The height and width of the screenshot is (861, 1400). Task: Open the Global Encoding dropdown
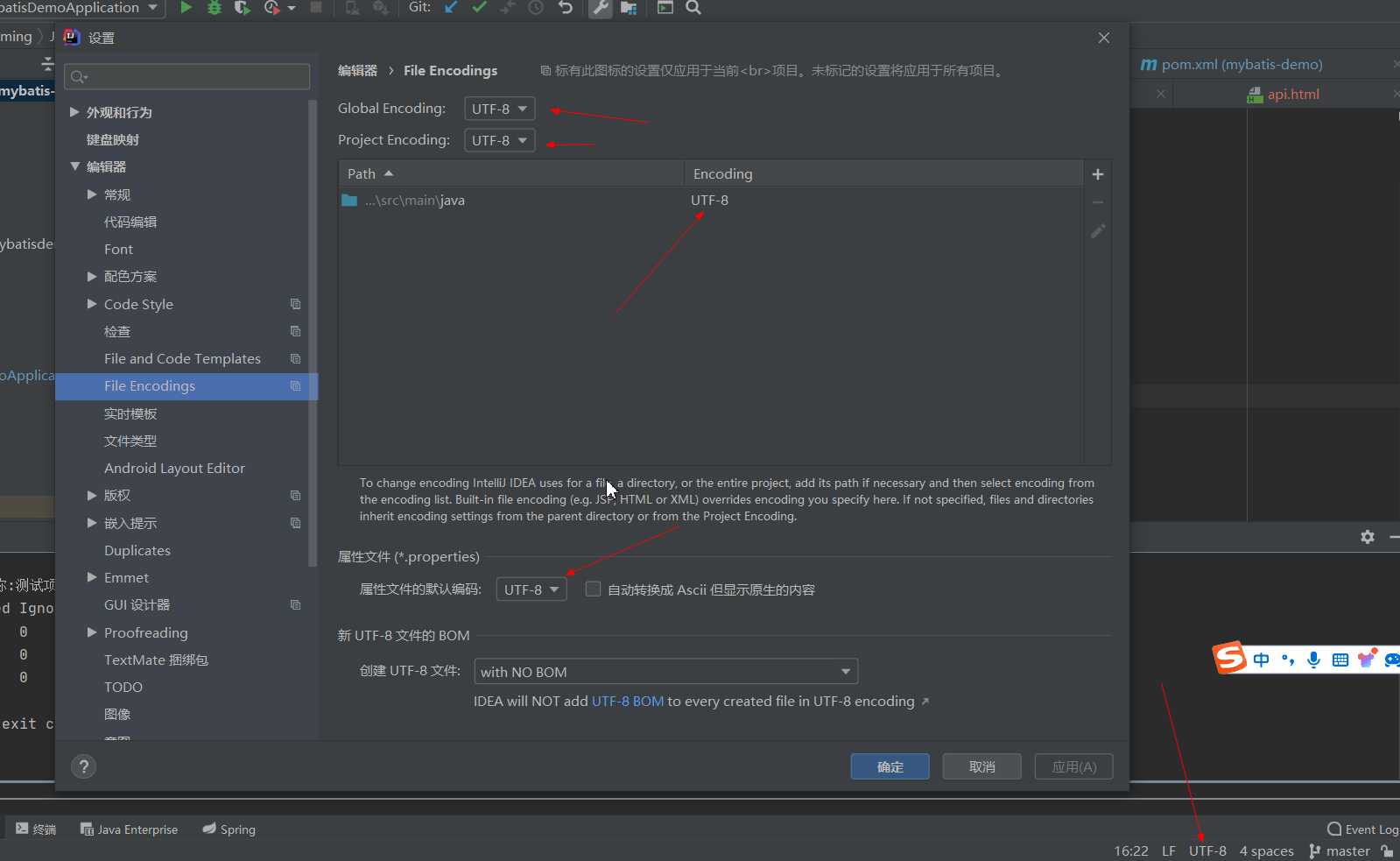click(x=499, y=109)
